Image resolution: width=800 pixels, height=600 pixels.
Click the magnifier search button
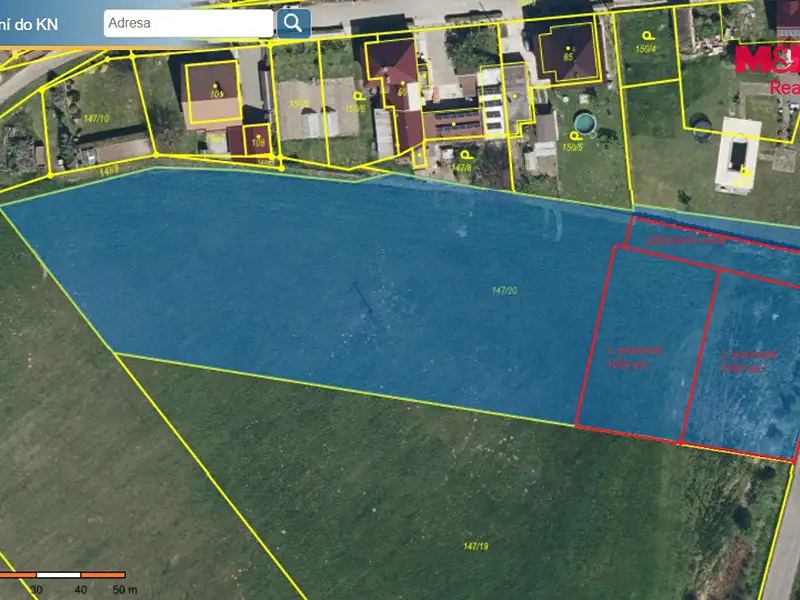click(293, 23)
